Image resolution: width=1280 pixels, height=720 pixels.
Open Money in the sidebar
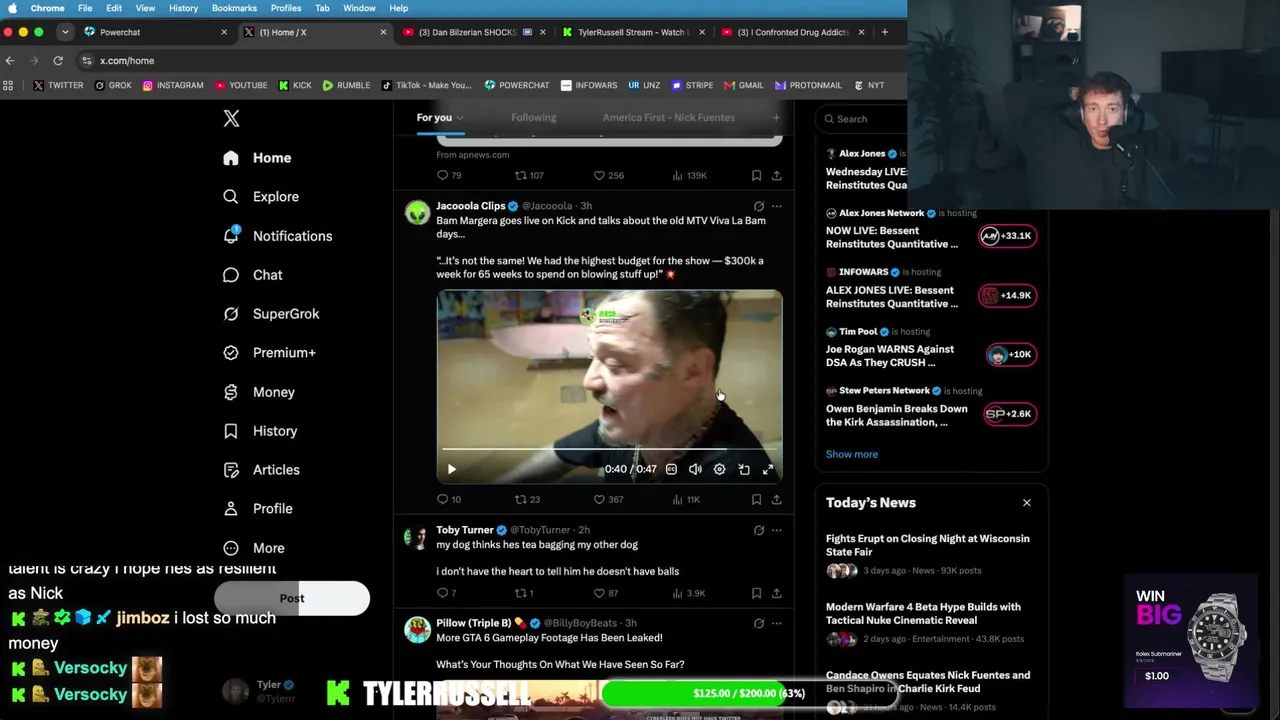(x=260, y=392)
